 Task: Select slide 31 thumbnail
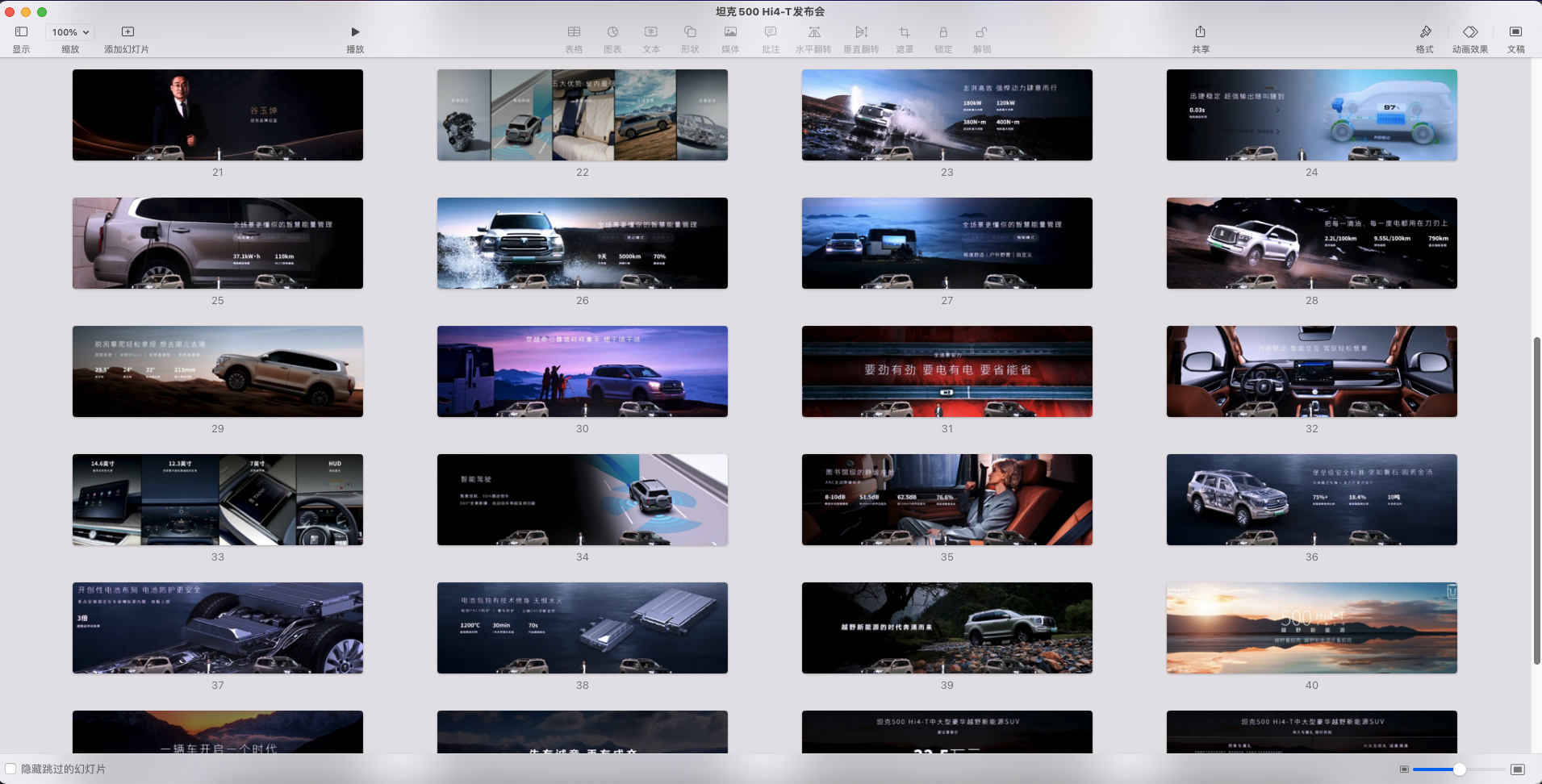coord(947,371)
